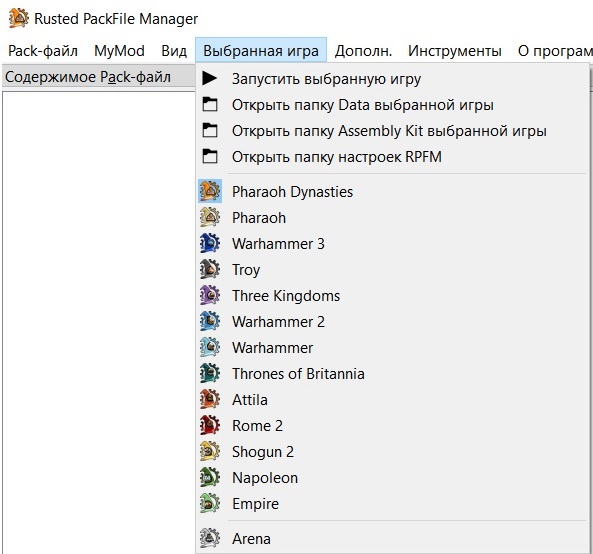
Task: Choose Attila as the selected game
Action: tap(393, 400)
